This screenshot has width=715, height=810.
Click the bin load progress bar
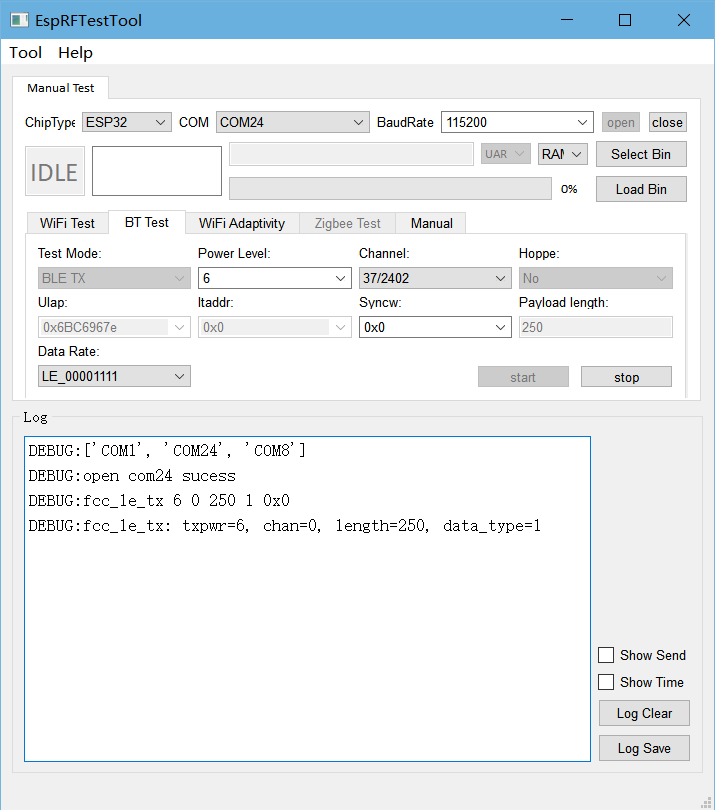[x=390, y=189]
